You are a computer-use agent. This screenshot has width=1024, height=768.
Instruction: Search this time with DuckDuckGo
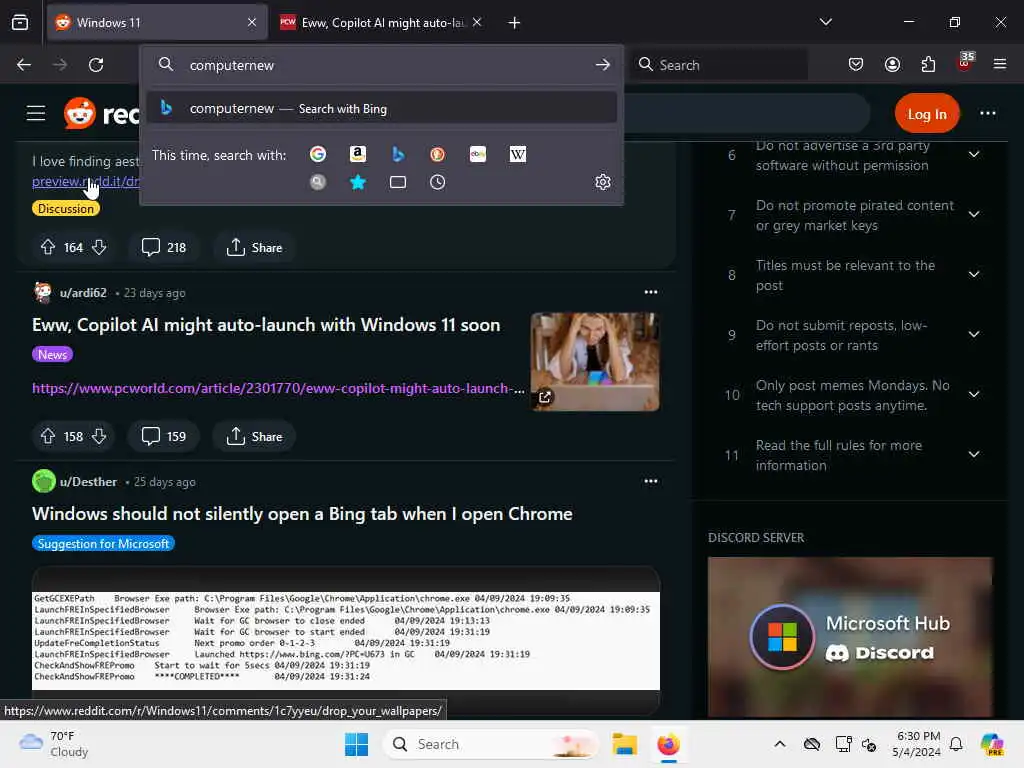[438, 154]
